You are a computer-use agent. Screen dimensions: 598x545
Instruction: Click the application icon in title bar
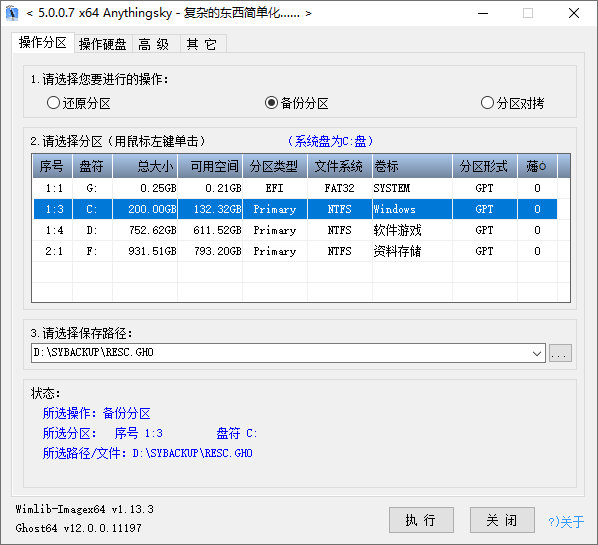pyautogui.click(x=13, y=13)
